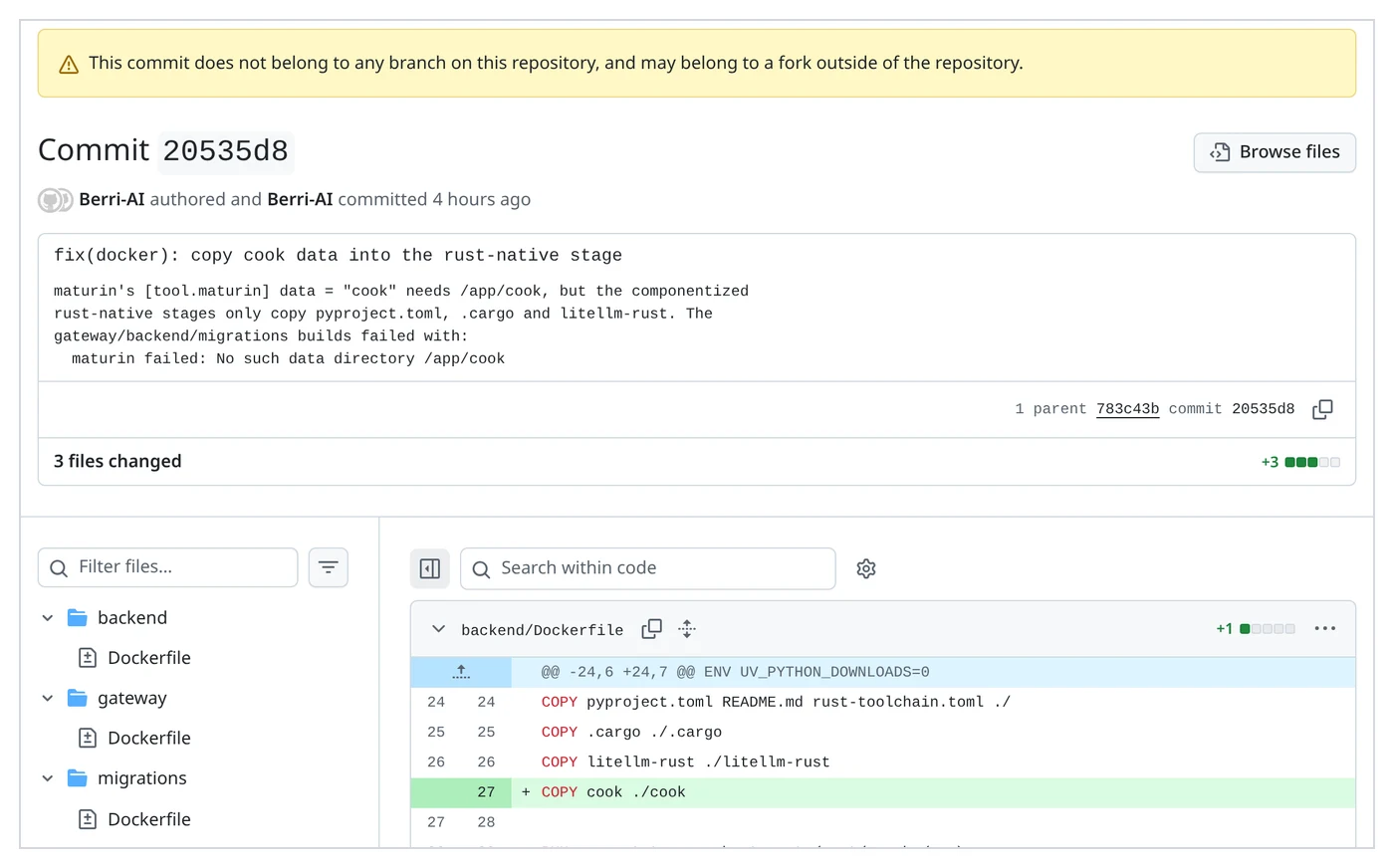The width and height of the screenshot is (1394, 868).
Task: Click the 3 files changed heading
Action: pyautogui.click(x=117, y=461)
